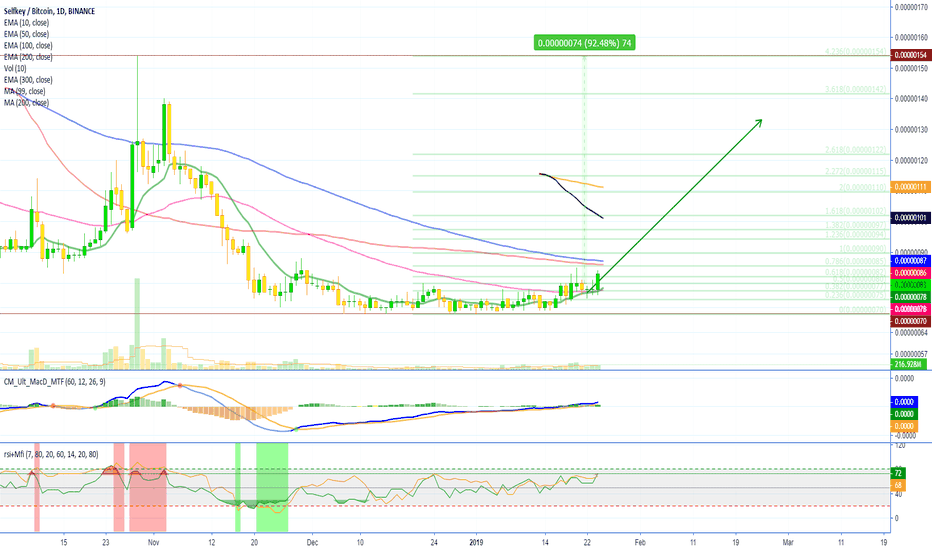
Task: Click the 14 date on the time axis
Action: tap(545, 542)
